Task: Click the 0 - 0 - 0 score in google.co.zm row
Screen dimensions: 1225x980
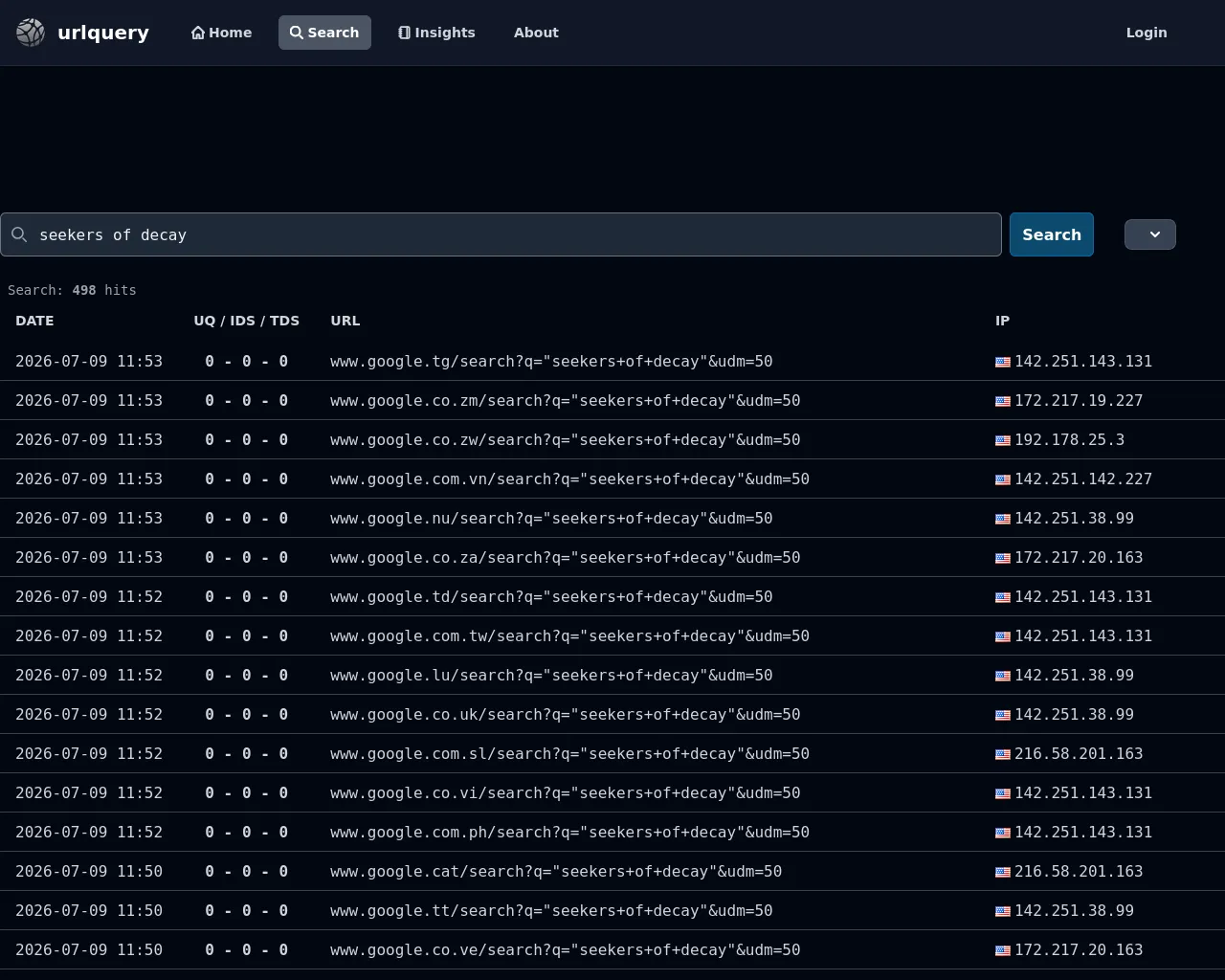Action: coord(247,401)
